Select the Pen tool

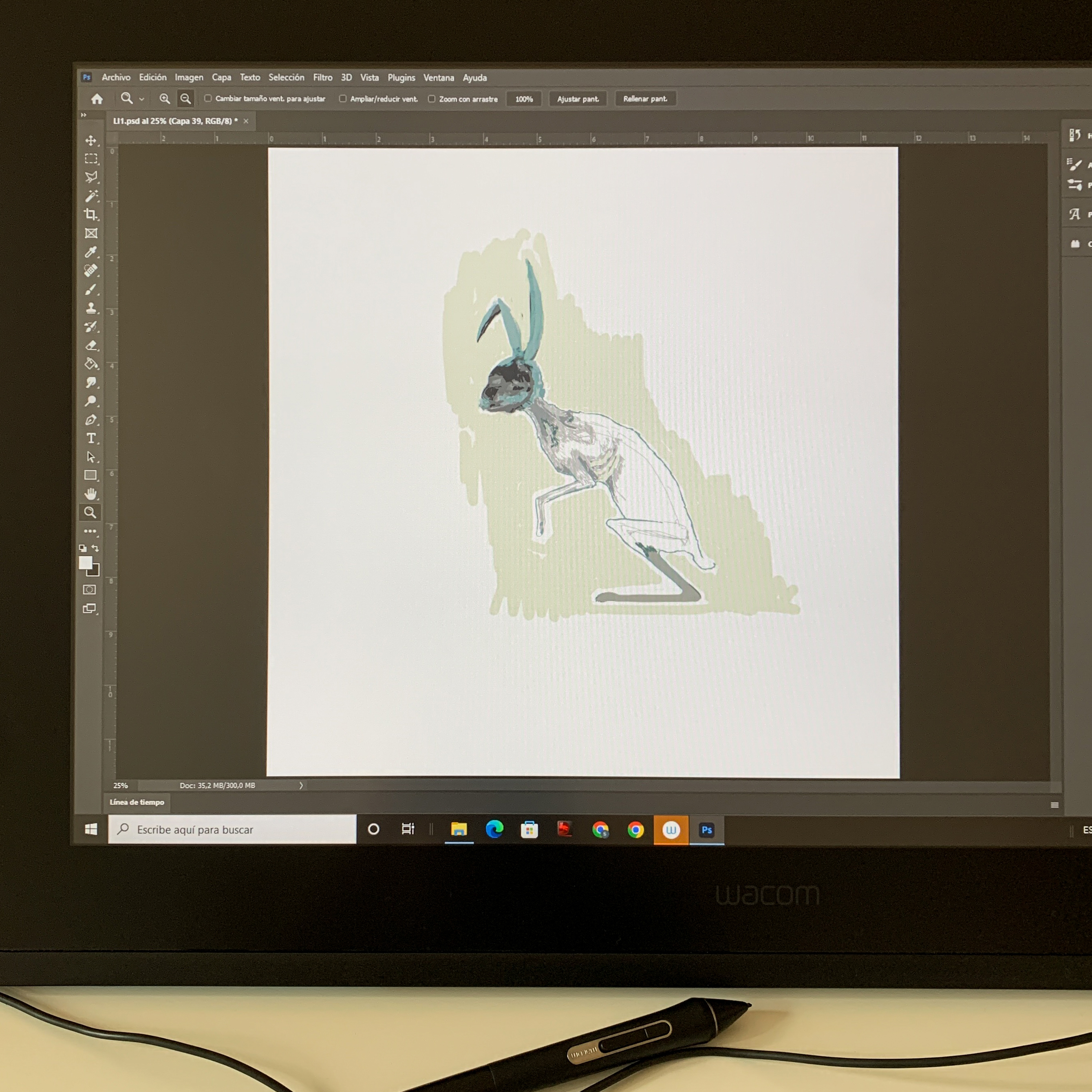pyautogui.click(x=90, y=420)
